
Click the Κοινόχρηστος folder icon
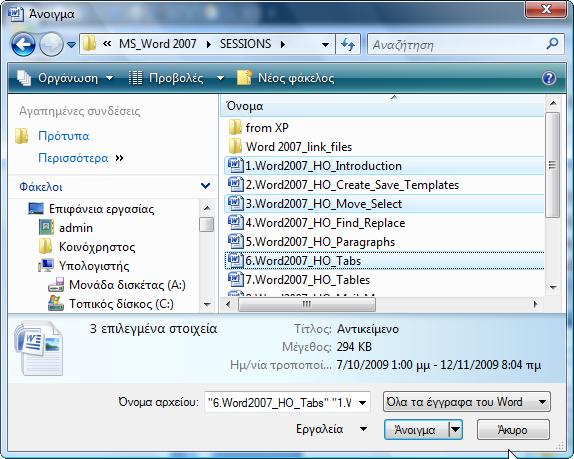click(x=45, y=246)
